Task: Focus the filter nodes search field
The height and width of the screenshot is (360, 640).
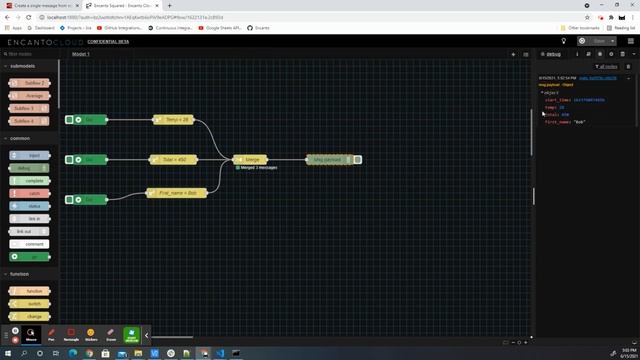Action: pos(29,54)
